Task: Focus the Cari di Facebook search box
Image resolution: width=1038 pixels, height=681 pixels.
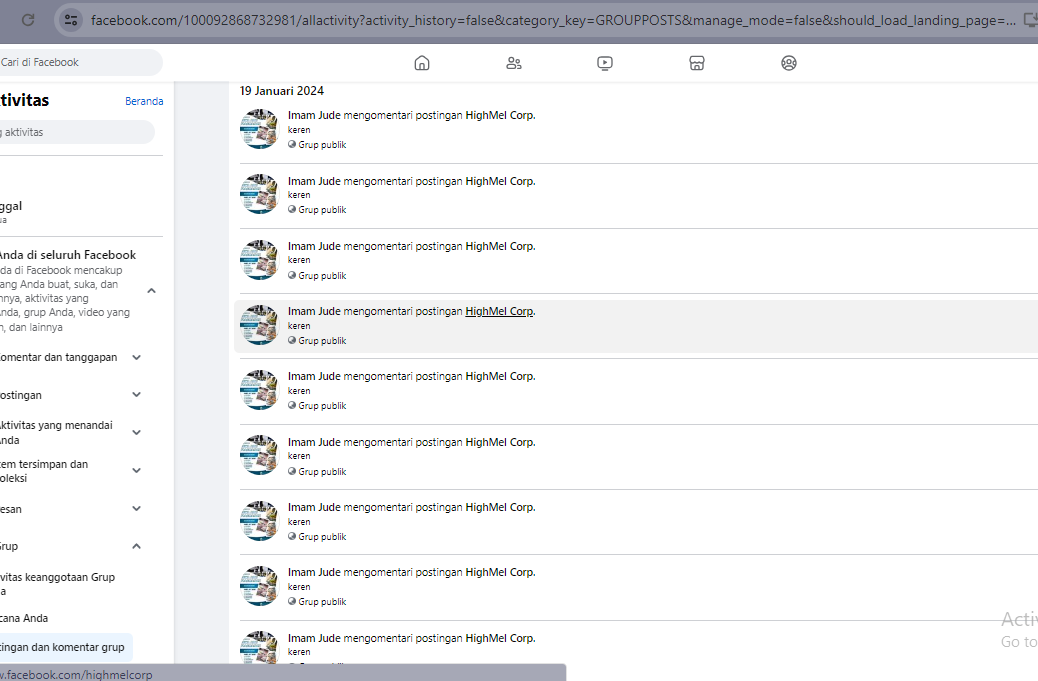Action: pyautogui.click(x=79, y=62)
